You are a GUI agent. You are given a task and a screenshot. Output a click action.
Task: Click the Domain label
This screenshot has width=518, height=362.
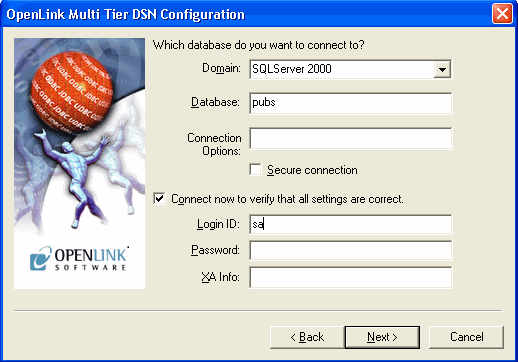click(221, 68)
